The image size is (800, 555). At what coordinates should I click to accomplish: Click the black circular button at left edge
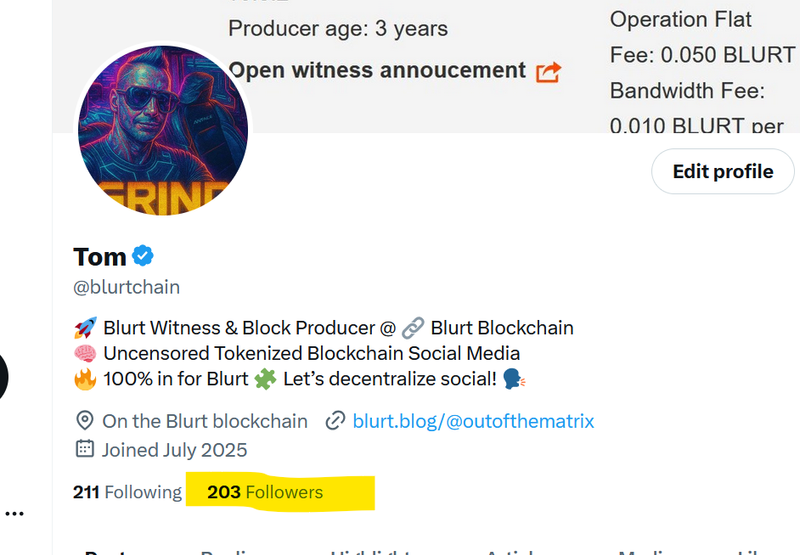pyautogui.click(x=3, y=376)
